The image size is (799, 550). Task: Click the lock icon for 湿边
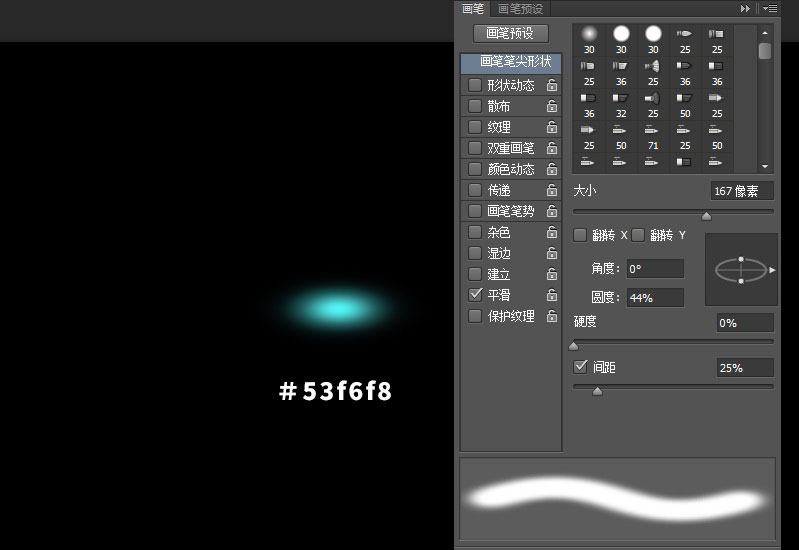(x=552, y=253)
